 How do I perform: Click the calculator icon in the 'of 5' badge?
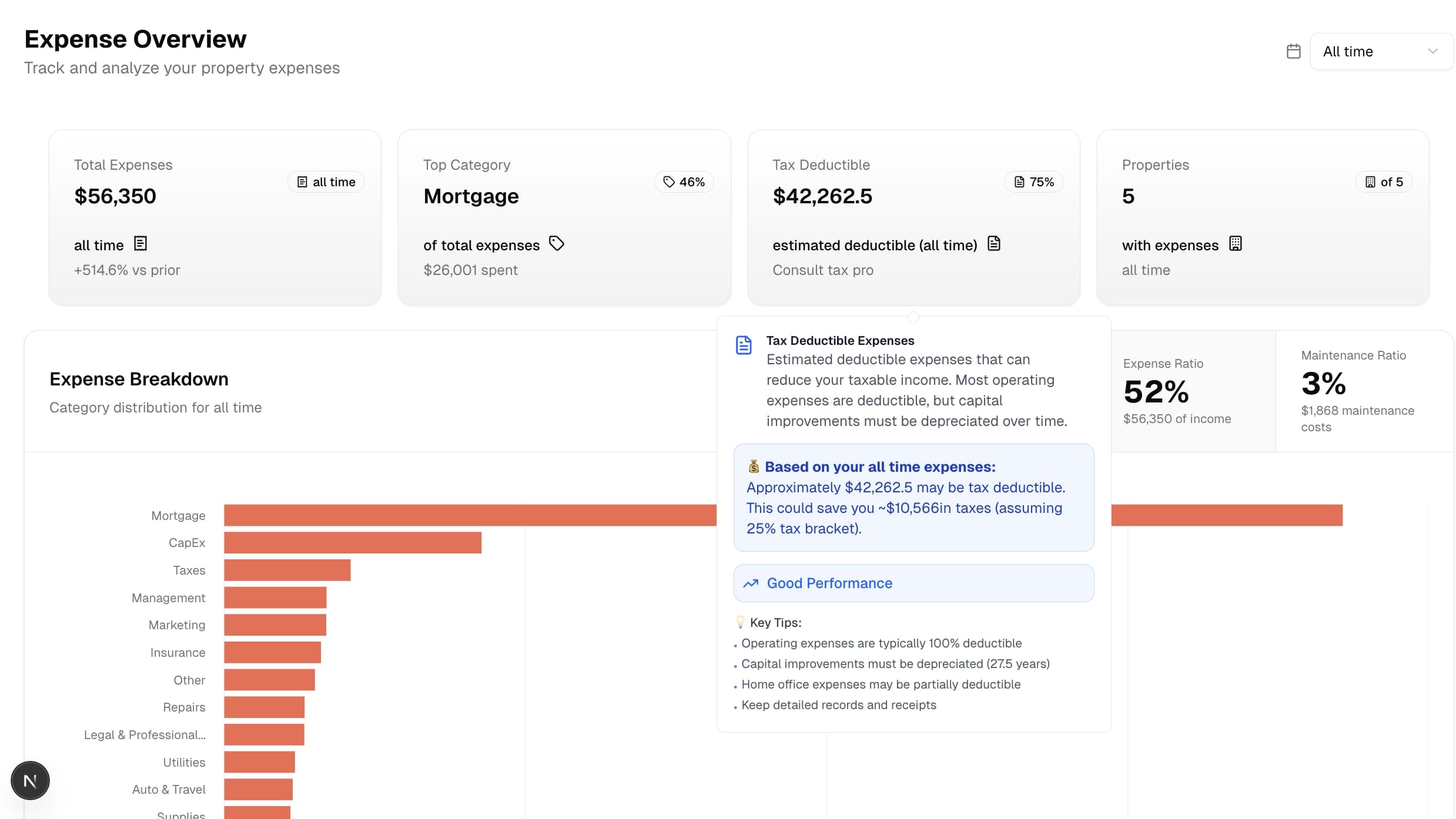coord(1370,182)
